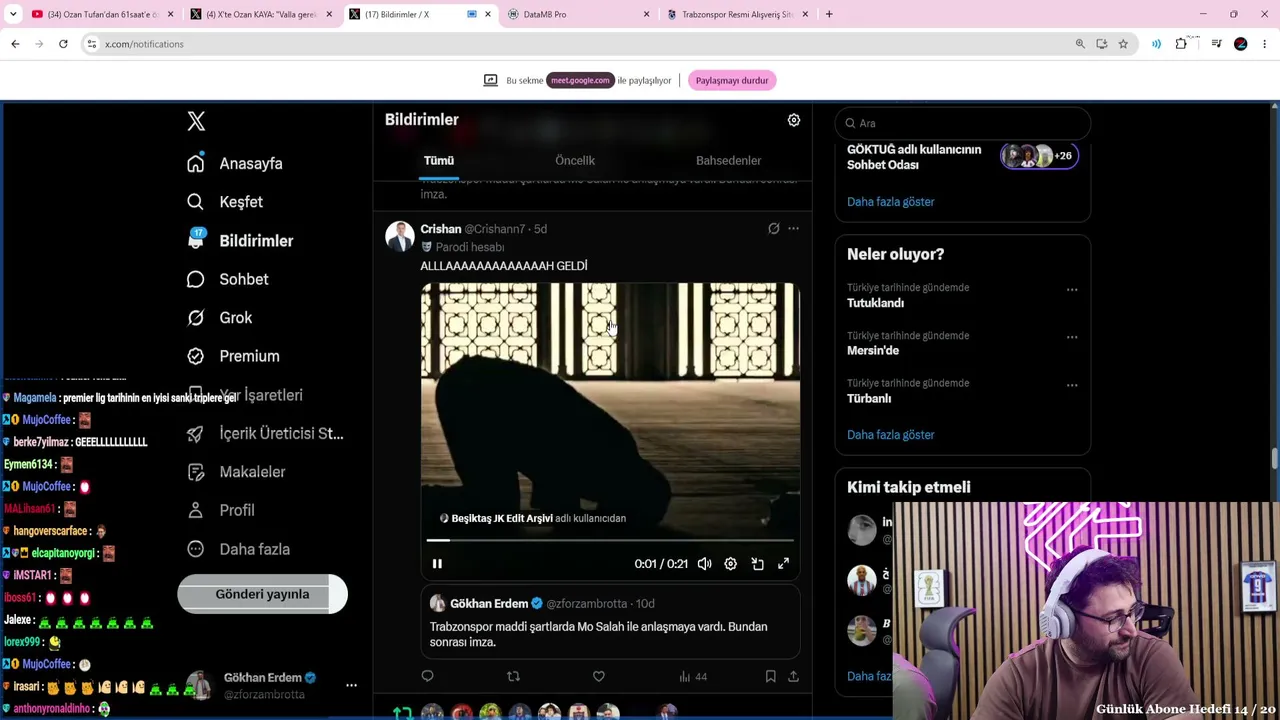This screenshot has height=720, width=1280.
Task: Open options for the Türbanlı trend
Action: coord(1072,385)
